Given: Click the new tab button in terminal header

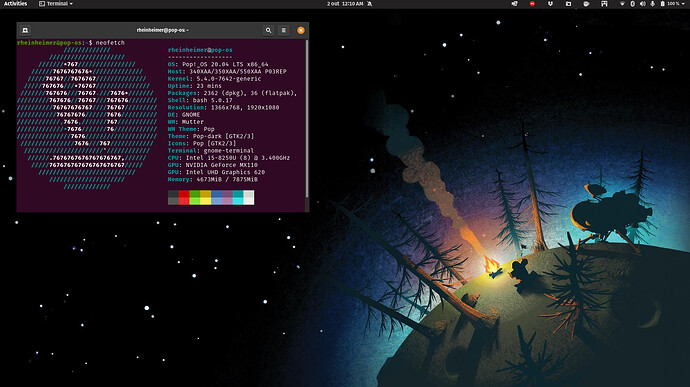Looking at the screenshot, I should point(25,30).
